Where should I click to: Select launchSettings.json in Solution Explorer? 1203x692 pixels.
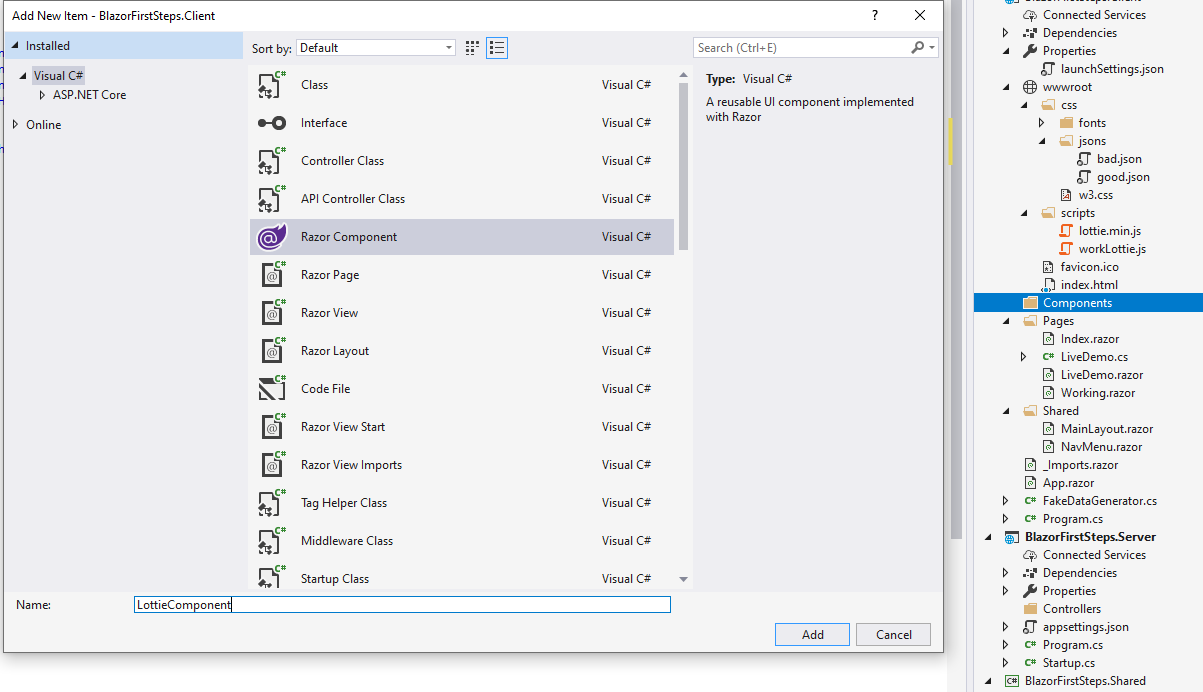(1112, 69)
